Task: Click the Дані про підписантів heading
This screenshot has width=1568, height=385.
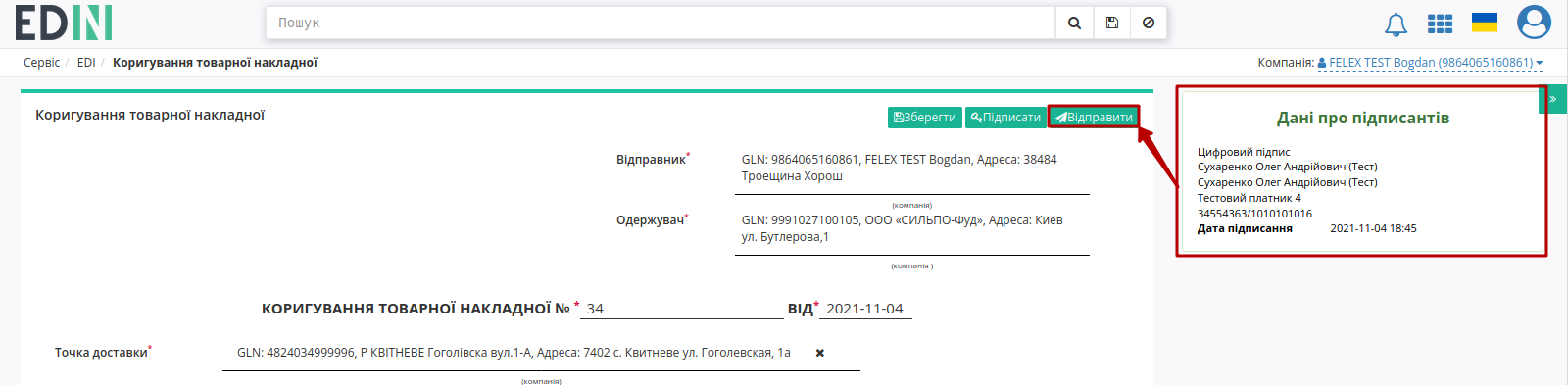Action: pos(1362,118)
